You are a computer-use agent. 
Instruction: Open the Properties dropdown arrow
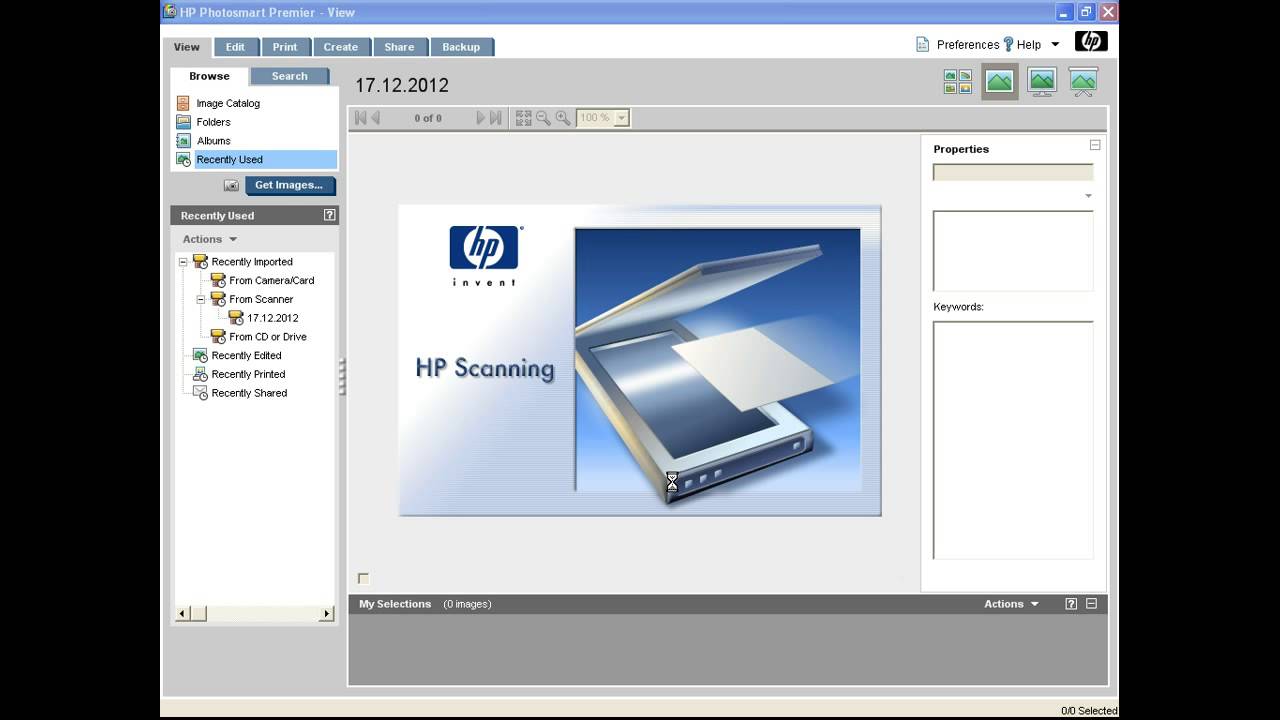pyautogui.click(x=1088, y=196)
